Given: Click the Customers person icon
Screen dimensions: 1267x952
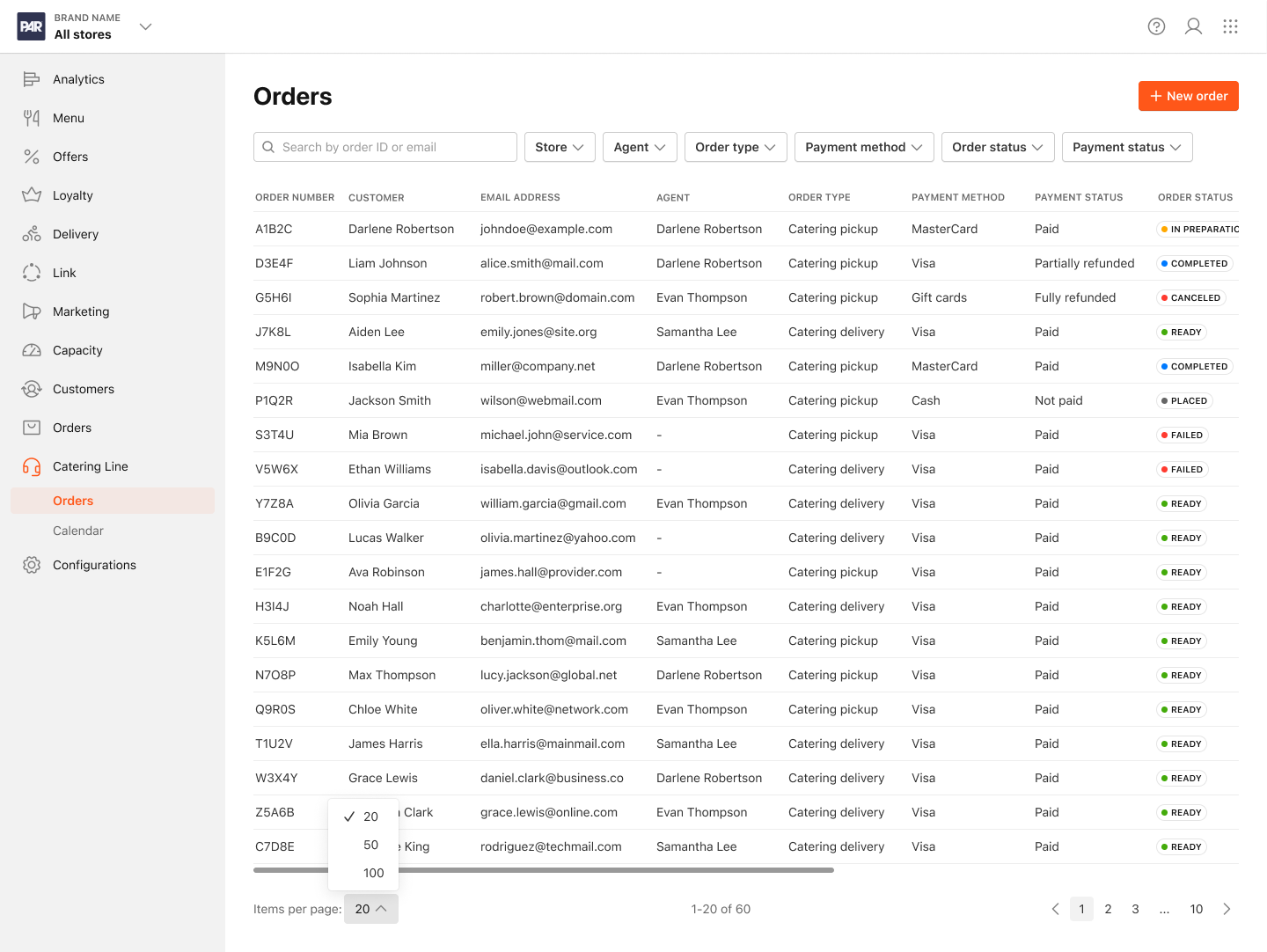Looking at the screenshot, I should pos(32,389).
